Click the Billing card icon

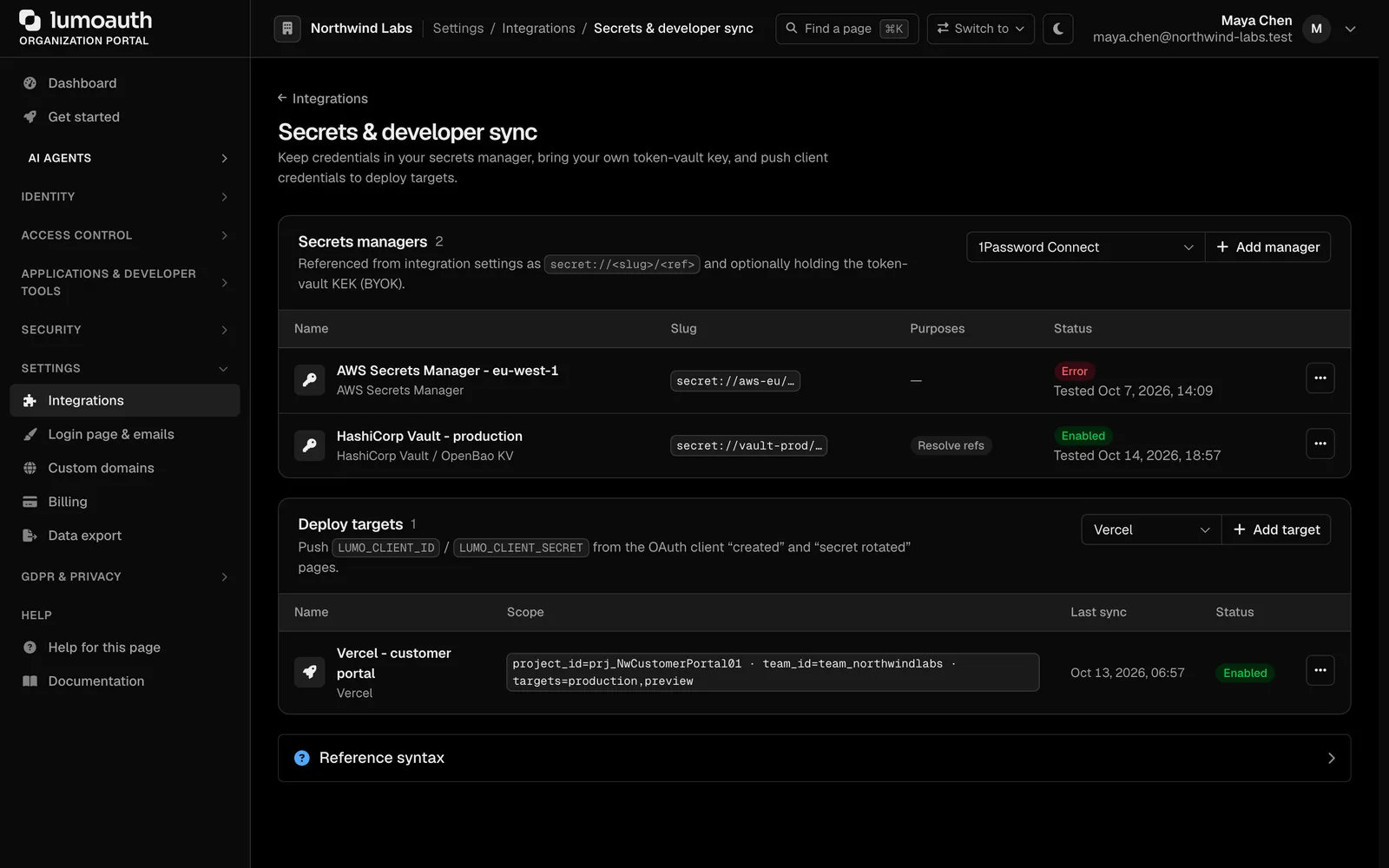(30, 502)
